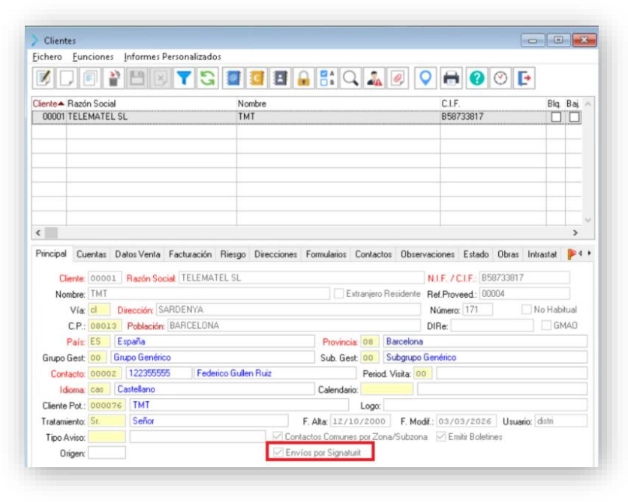628x502 pixels.
Task: Click the person with warning icon
Action: pos(374,78)
